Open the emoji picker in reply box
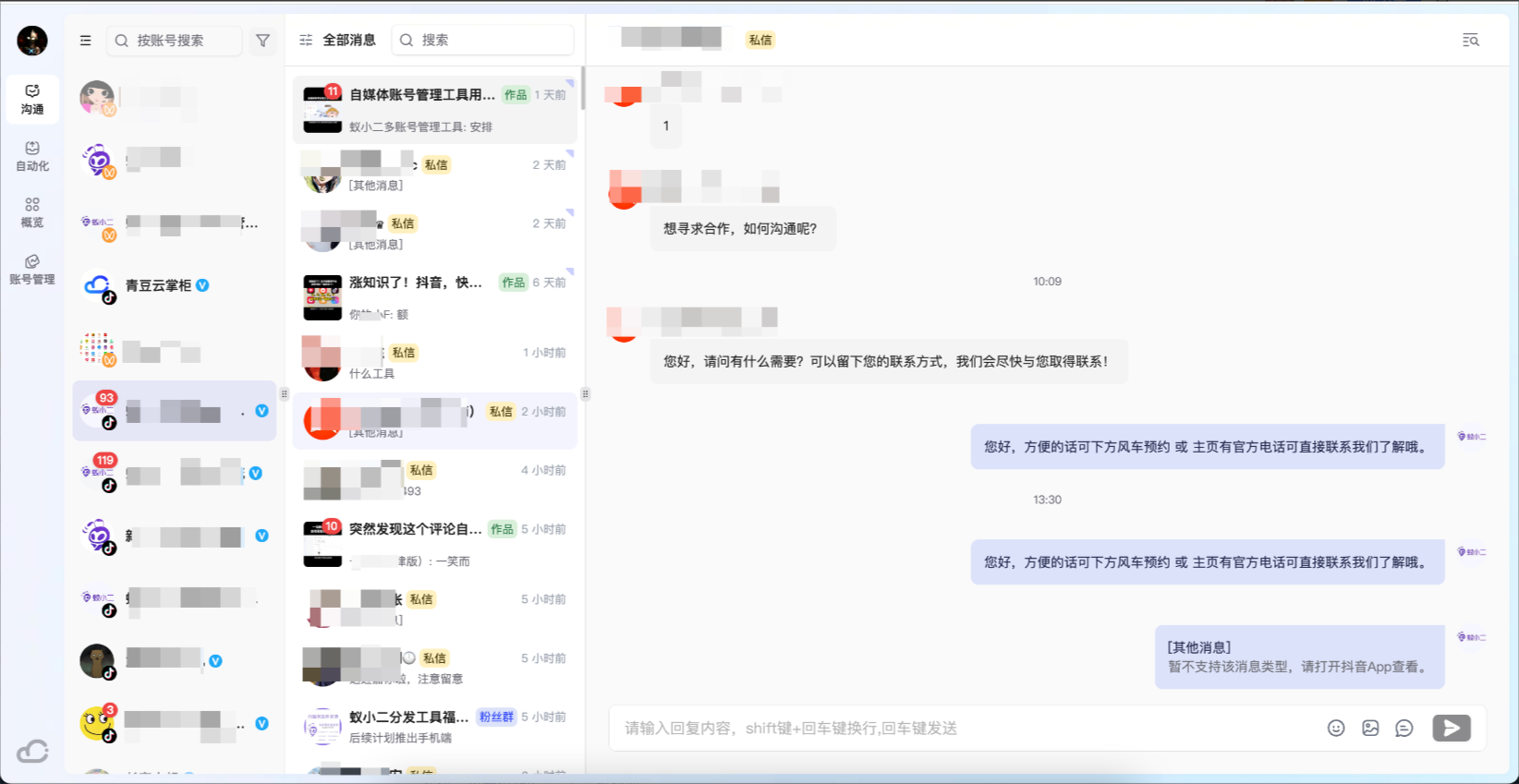 (1336, 729)
